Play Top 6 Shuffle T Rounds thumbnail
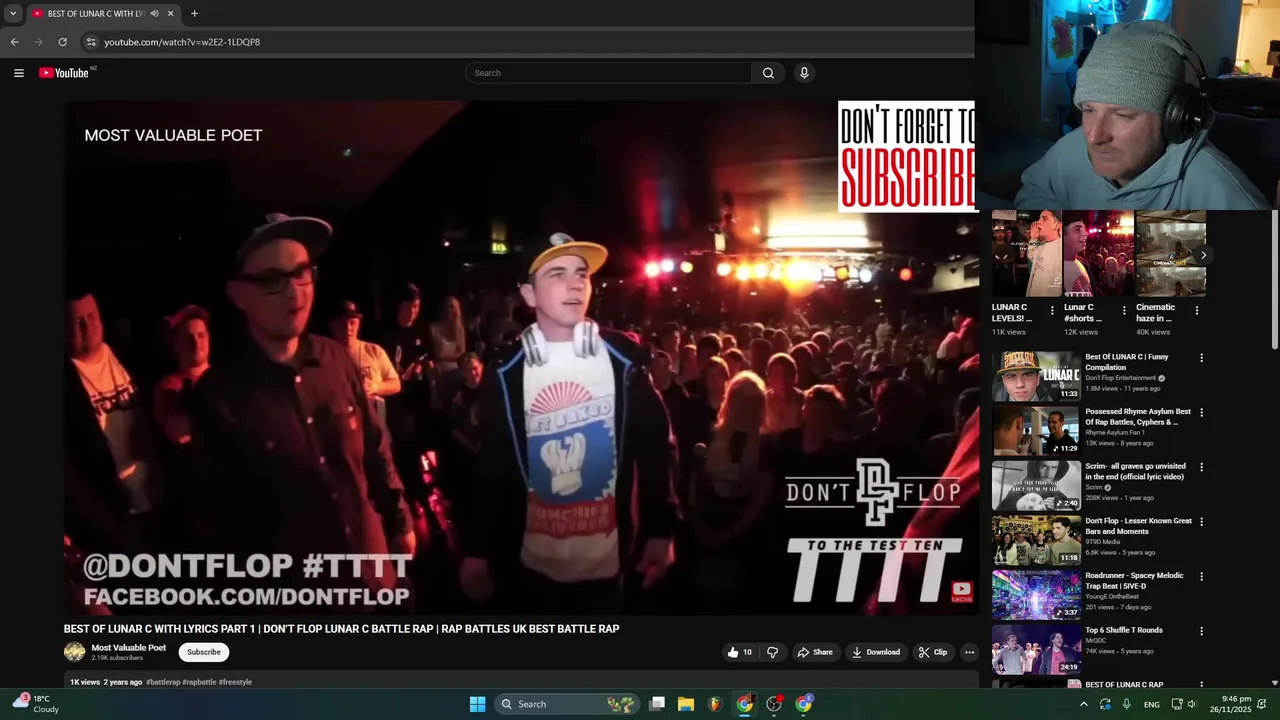 (x=1036, y=649)
